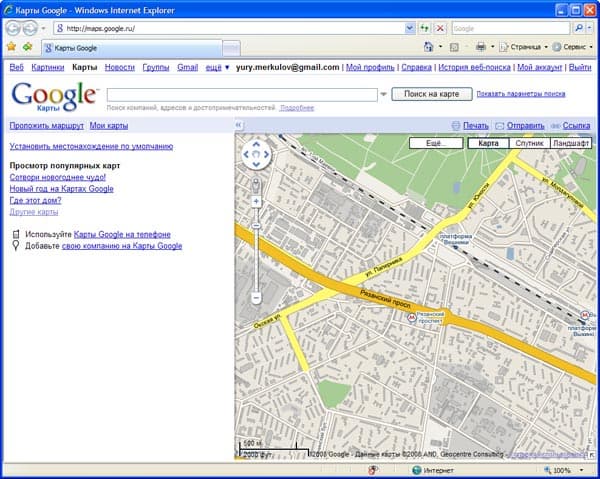Click the browser address bar
600x479 pixels.
coord(229,28)
